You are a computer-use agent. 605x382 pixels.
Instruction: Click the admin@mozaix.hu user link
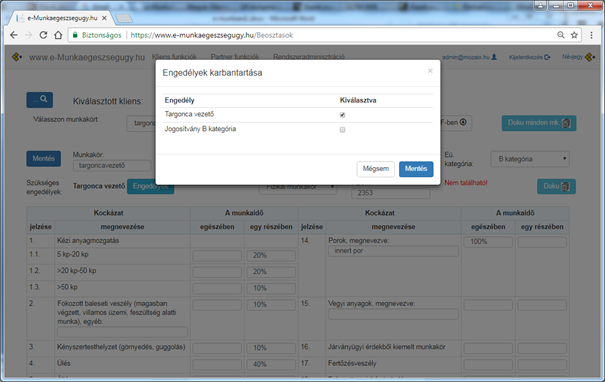[x=469, y=57]
